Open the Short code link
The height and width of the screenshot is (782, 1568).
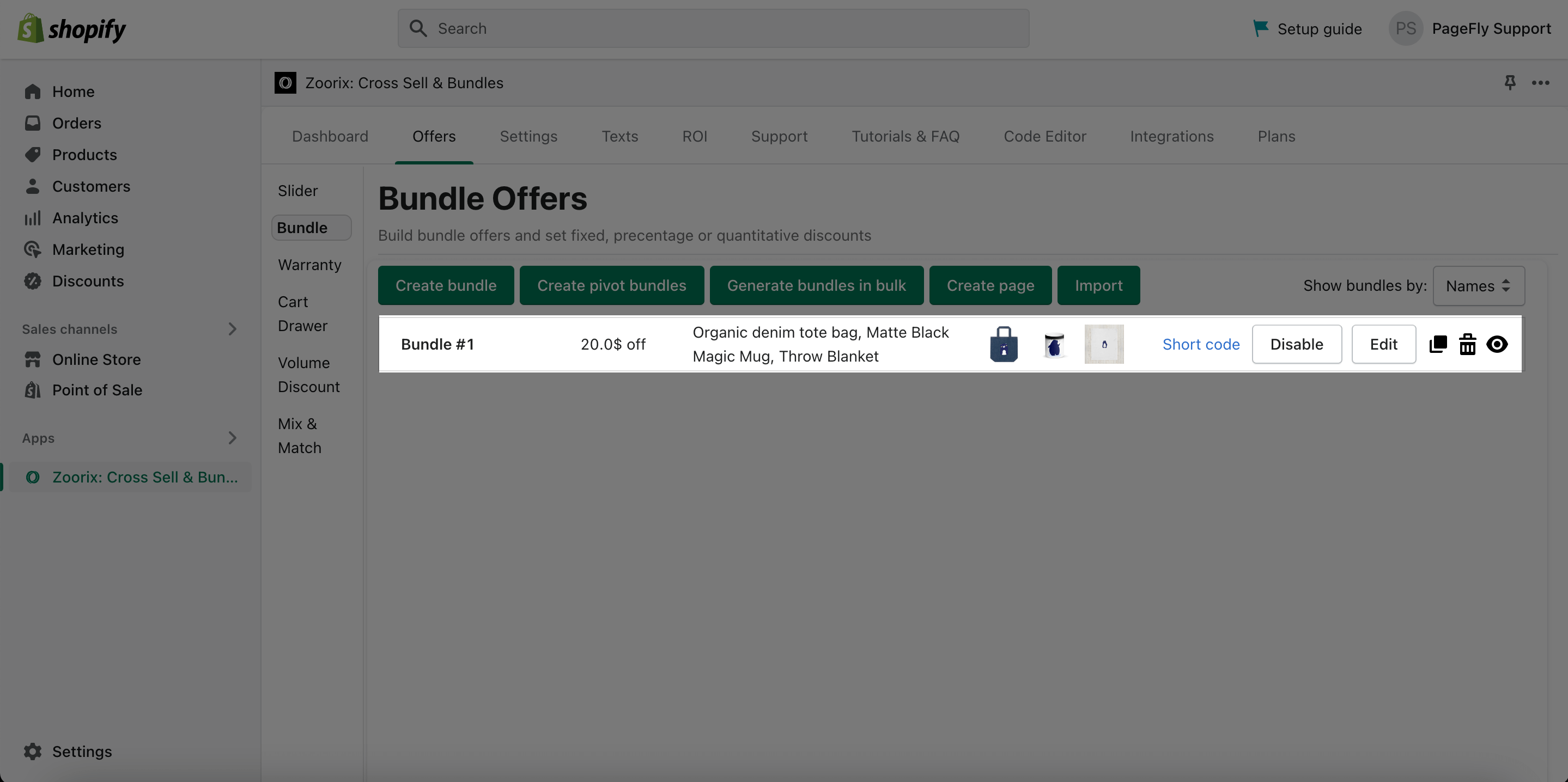click(1201, 345)
